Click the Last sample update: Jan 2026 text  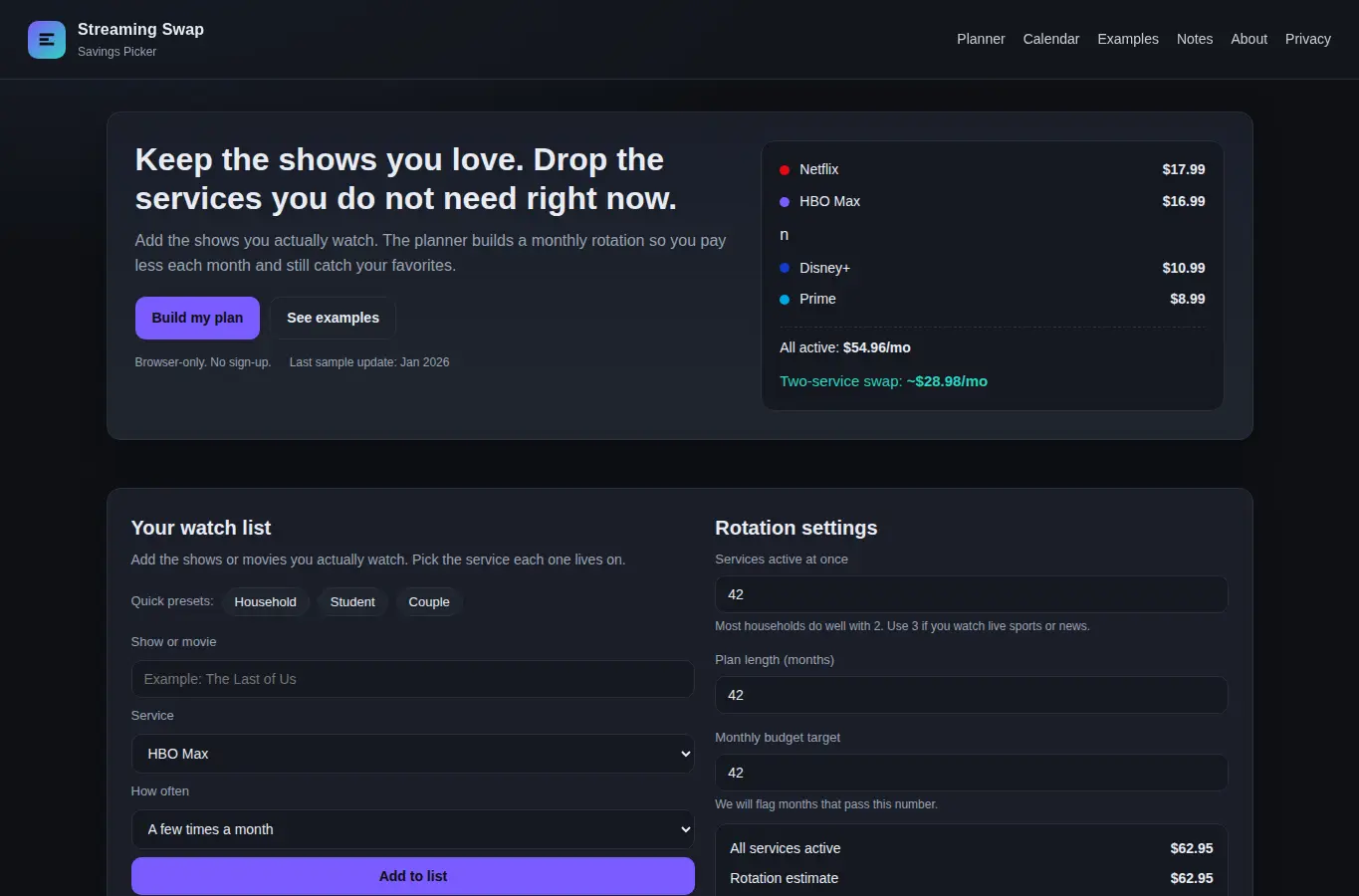click(x=369, y=362)
